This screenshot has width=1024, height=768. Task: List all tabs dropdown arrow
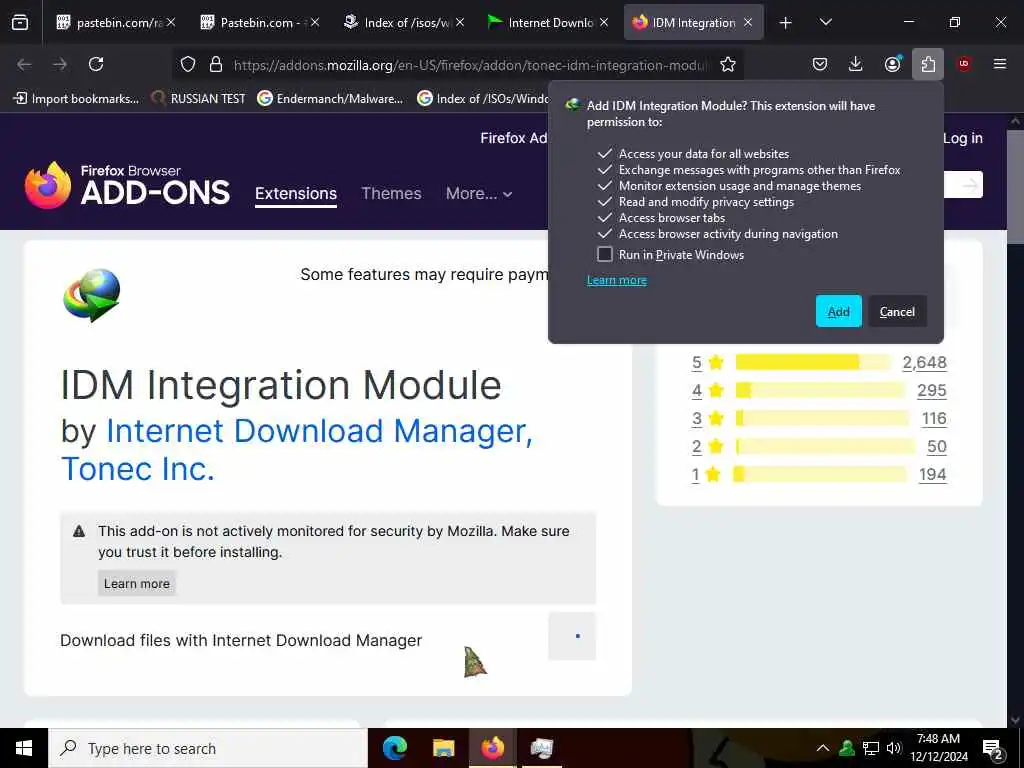point(825,22)
